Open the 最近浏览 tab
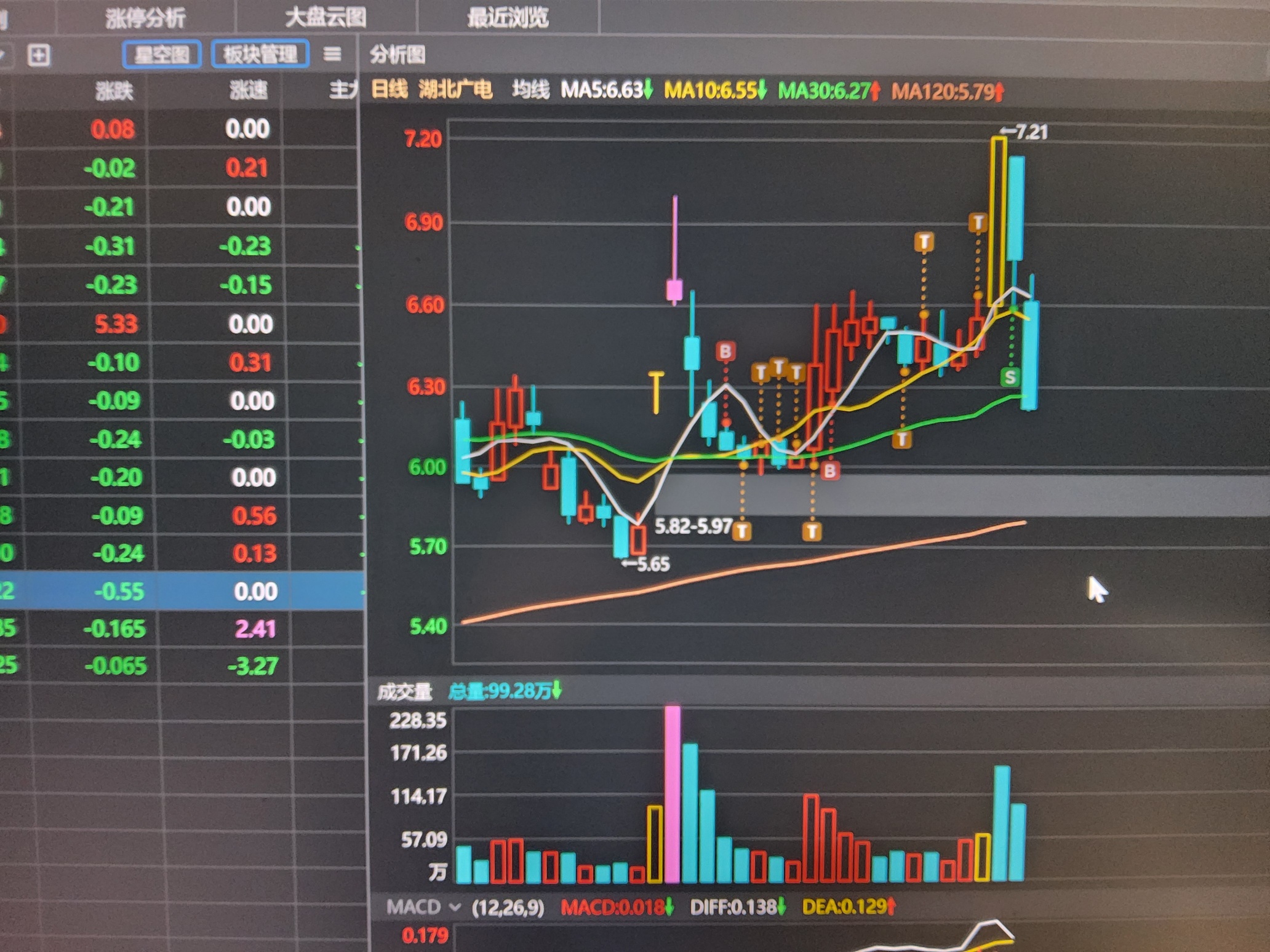 coord(508,18)
